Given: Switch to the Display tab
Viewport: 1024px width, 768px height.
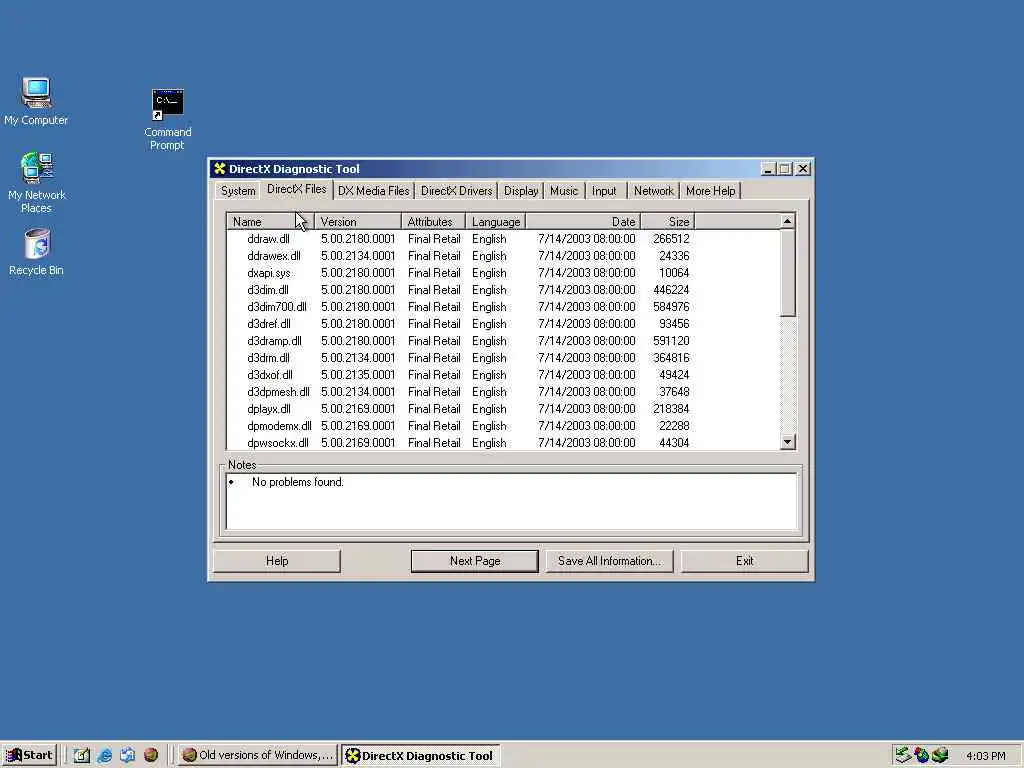Looking at the screenshot, I should click(521, 191).
